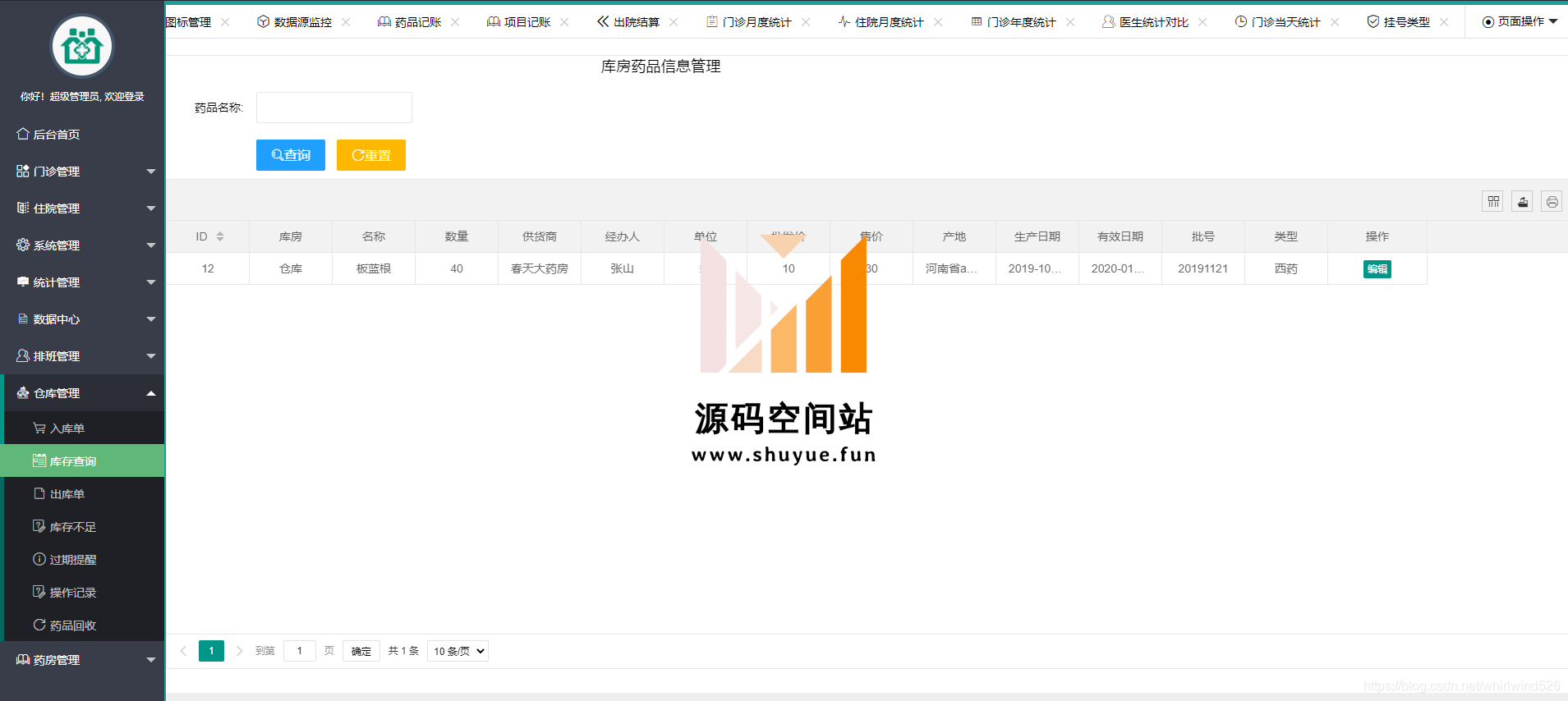Switch to the 出院结算 tab
The image size is (1568, 701).
coord(628,22)
